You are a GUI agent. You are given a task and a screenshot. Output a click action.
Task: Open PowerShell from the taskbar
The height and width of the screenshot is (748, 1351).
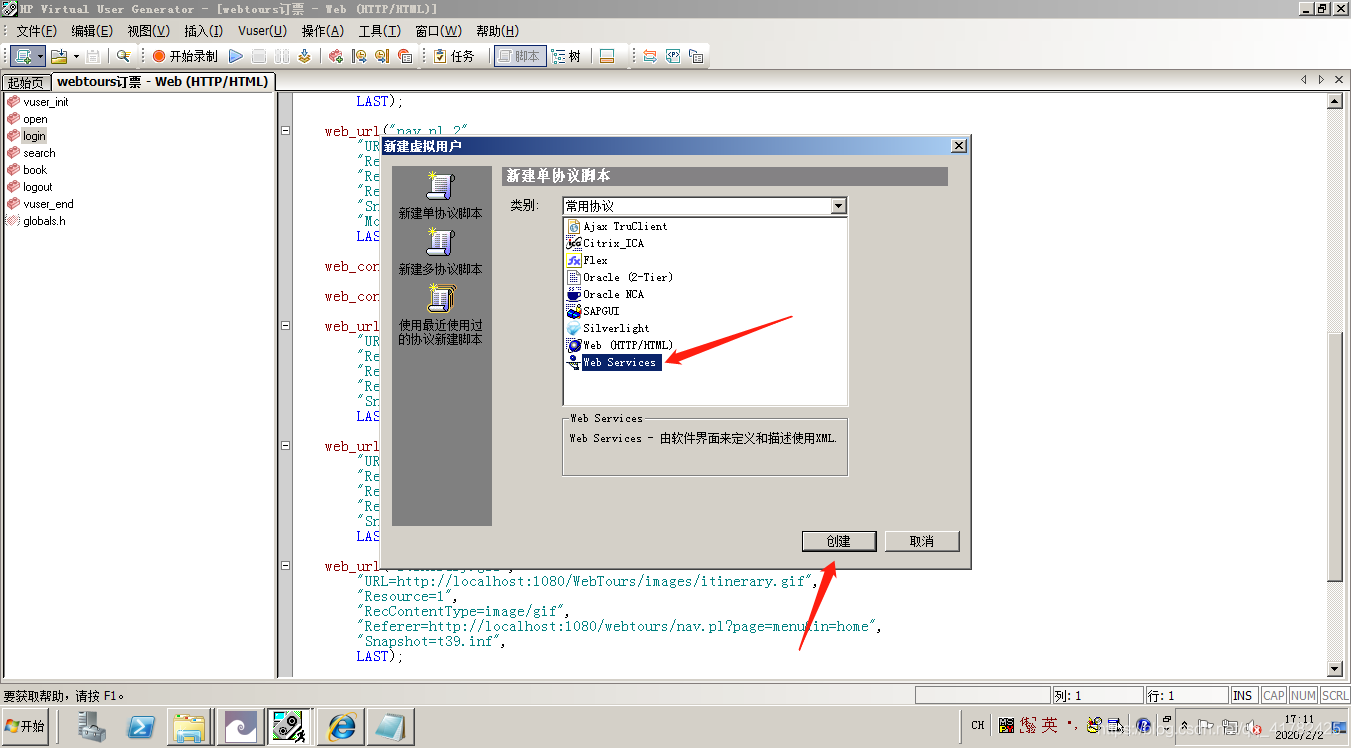point(140,727)
